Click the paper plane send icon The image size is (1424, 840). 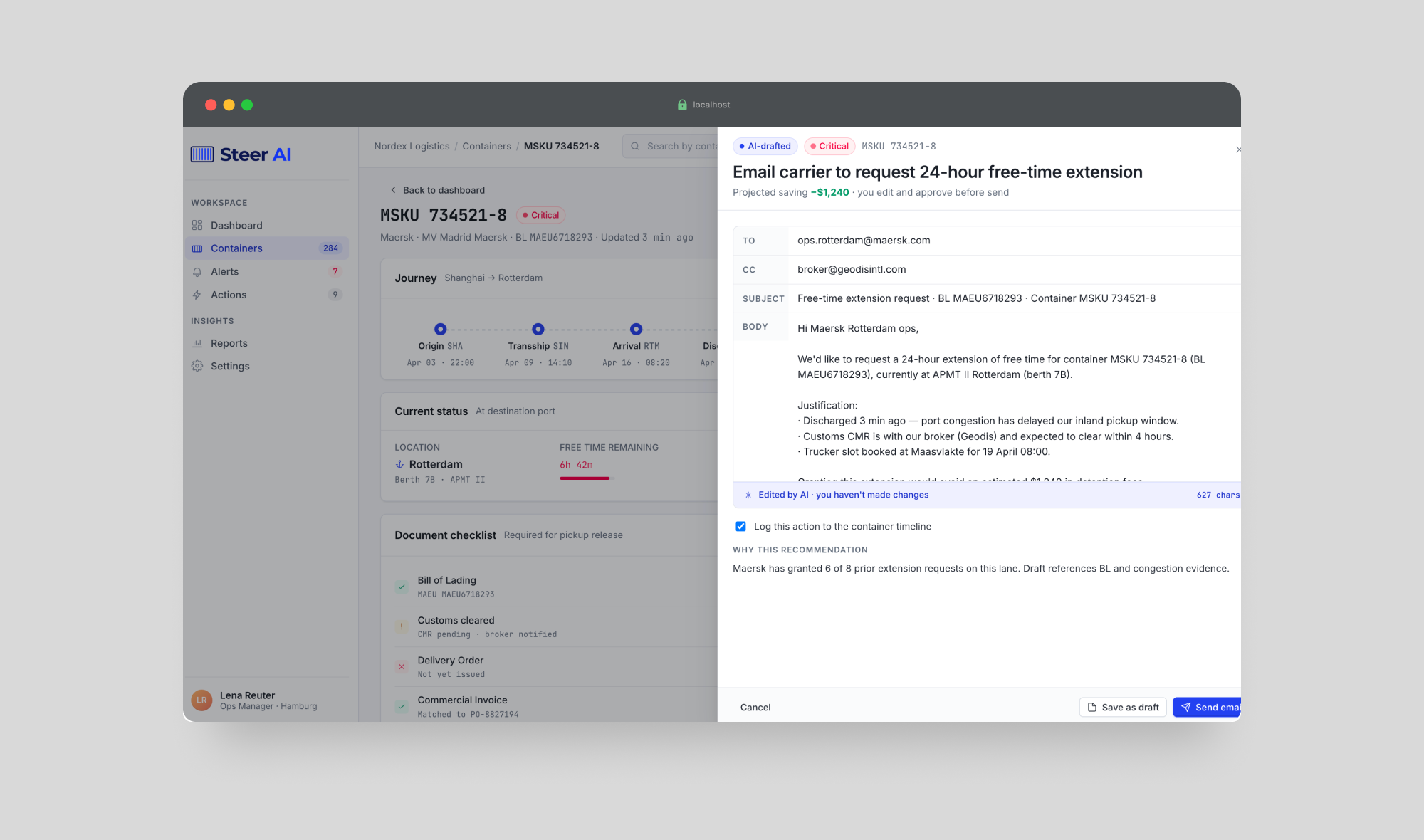point(1185,707)
